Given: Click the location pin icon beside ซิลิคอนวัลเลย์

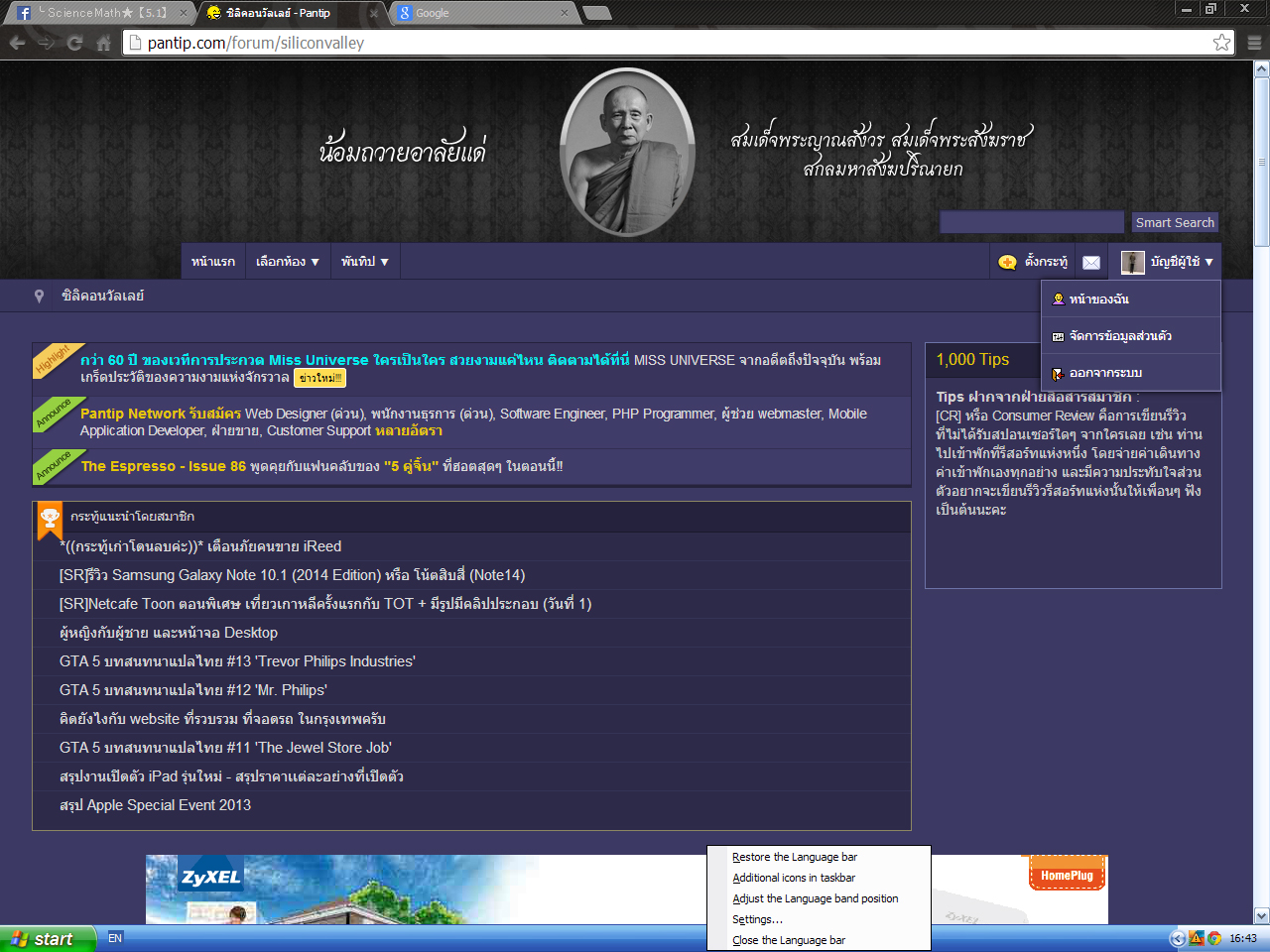Looking at the screenshot, I should pyautogui.click(x=39, y=296).
